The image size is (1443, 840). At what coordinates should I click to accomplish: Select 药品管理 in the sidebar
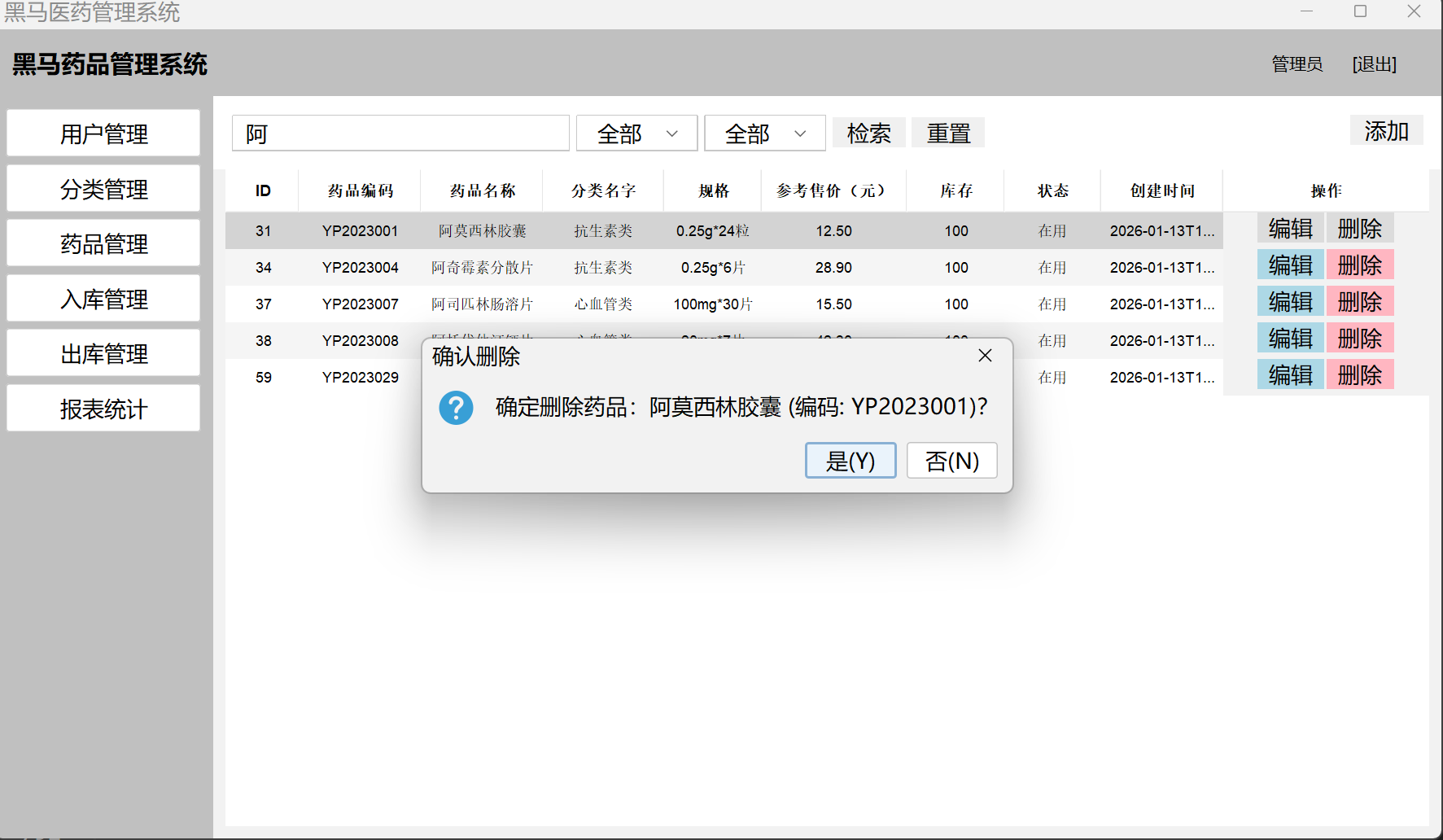point(103,243)
